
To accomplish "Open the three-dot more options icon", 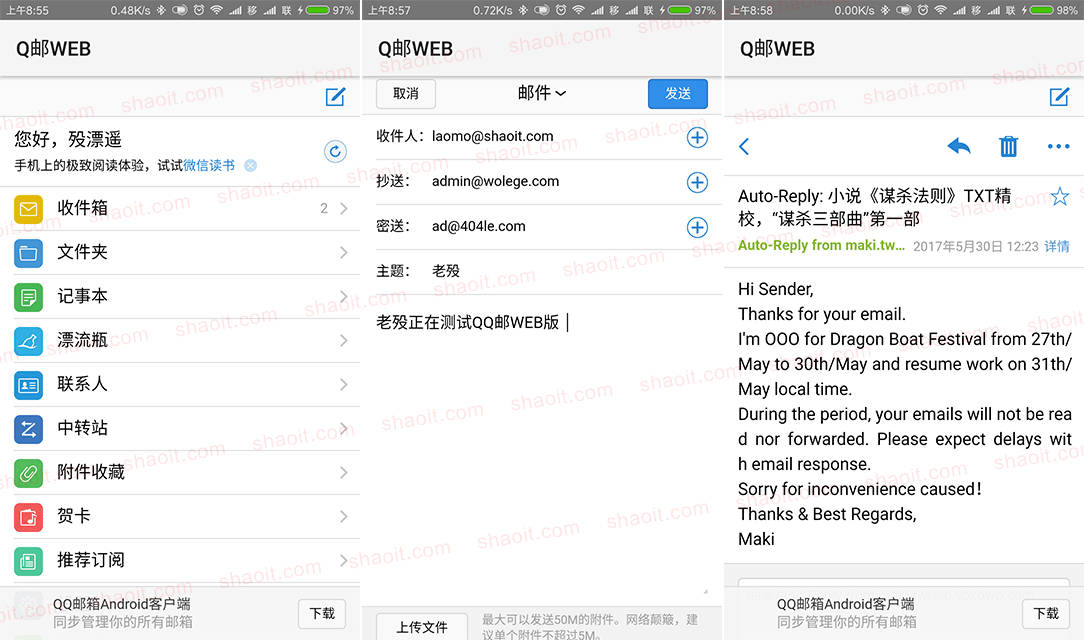I will coord(1058,146).
